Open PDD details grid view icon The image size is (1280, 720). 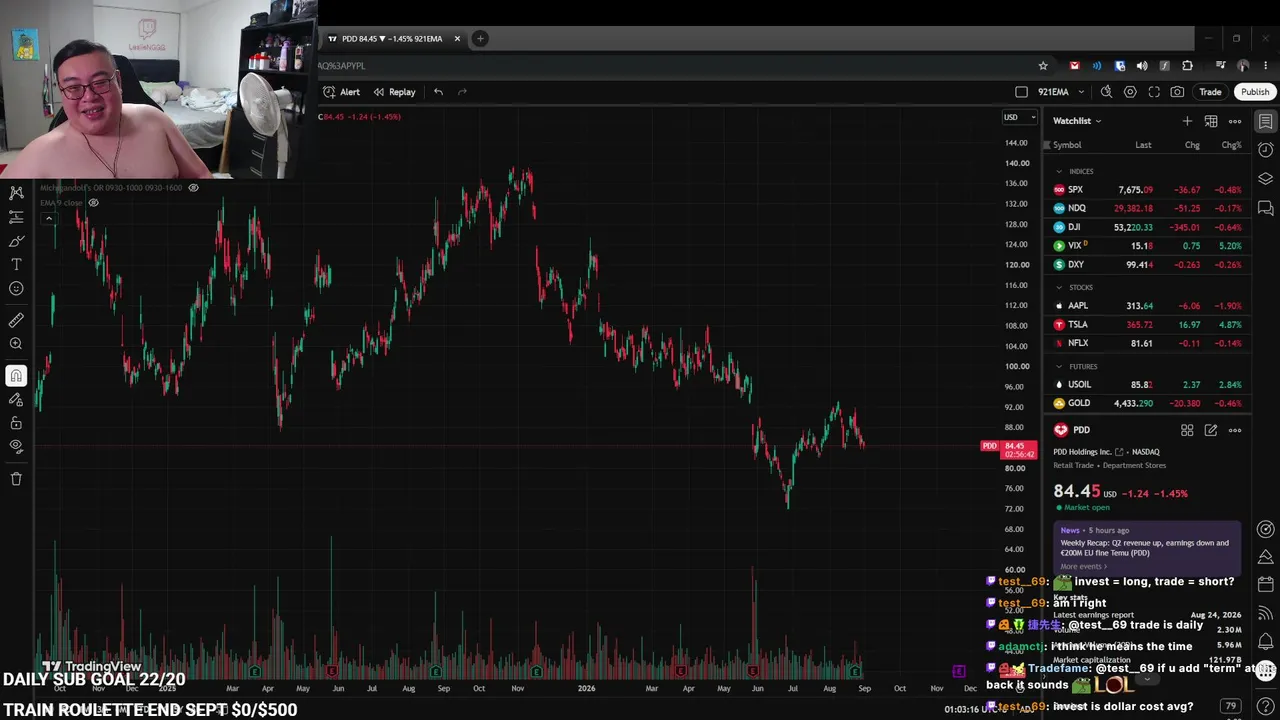pos(1187,430)
